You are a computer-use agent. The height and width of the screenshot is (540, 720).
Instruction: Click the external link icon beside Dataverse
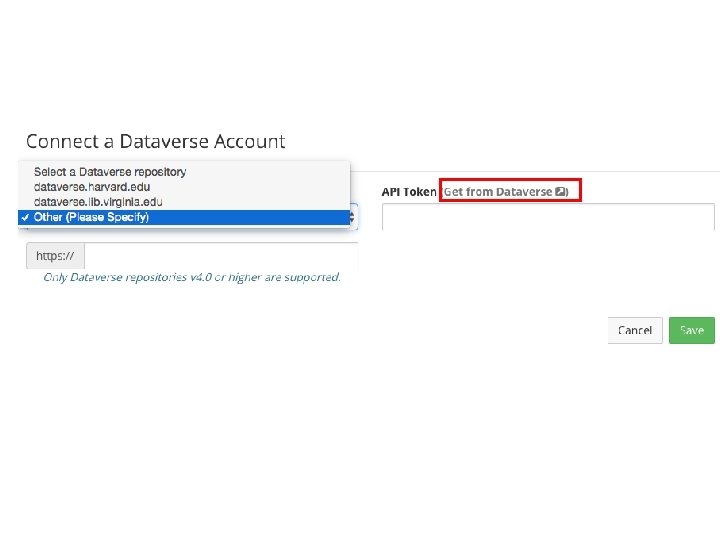(560, 191)
